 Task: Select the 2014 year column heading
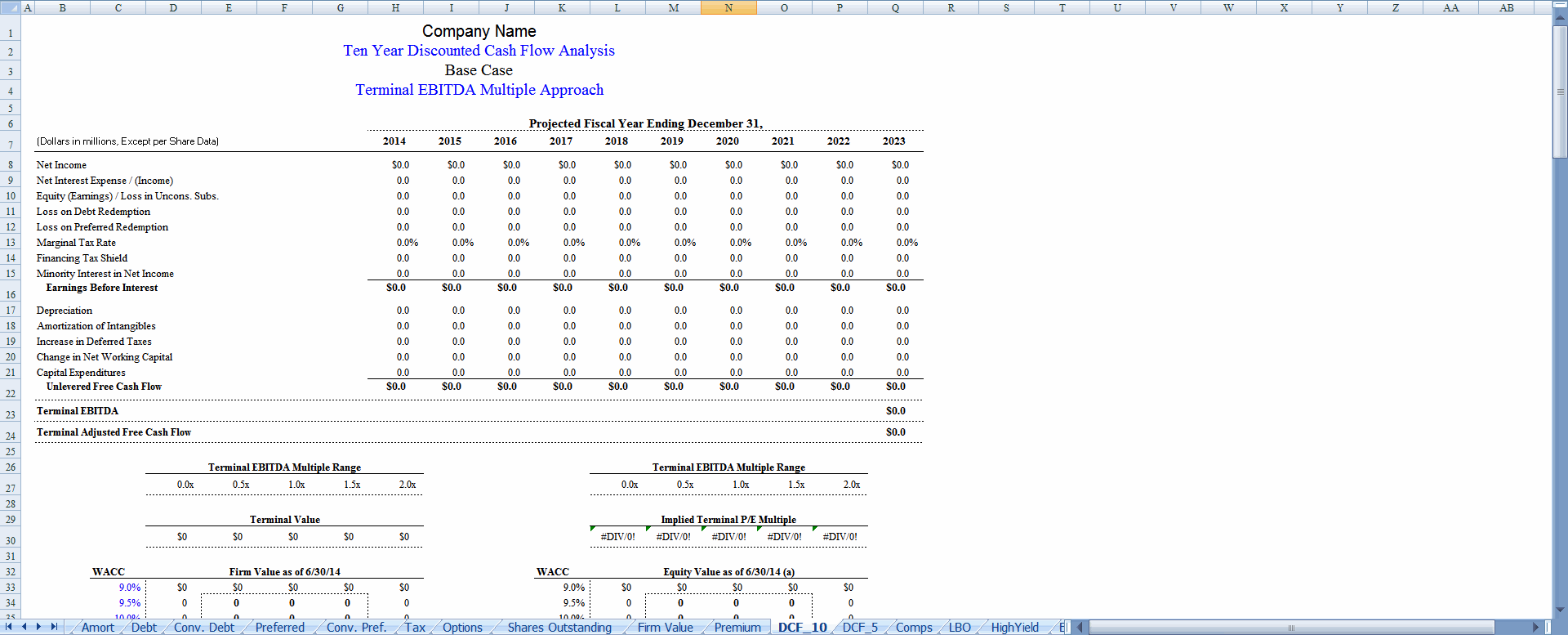pos(394,141)
